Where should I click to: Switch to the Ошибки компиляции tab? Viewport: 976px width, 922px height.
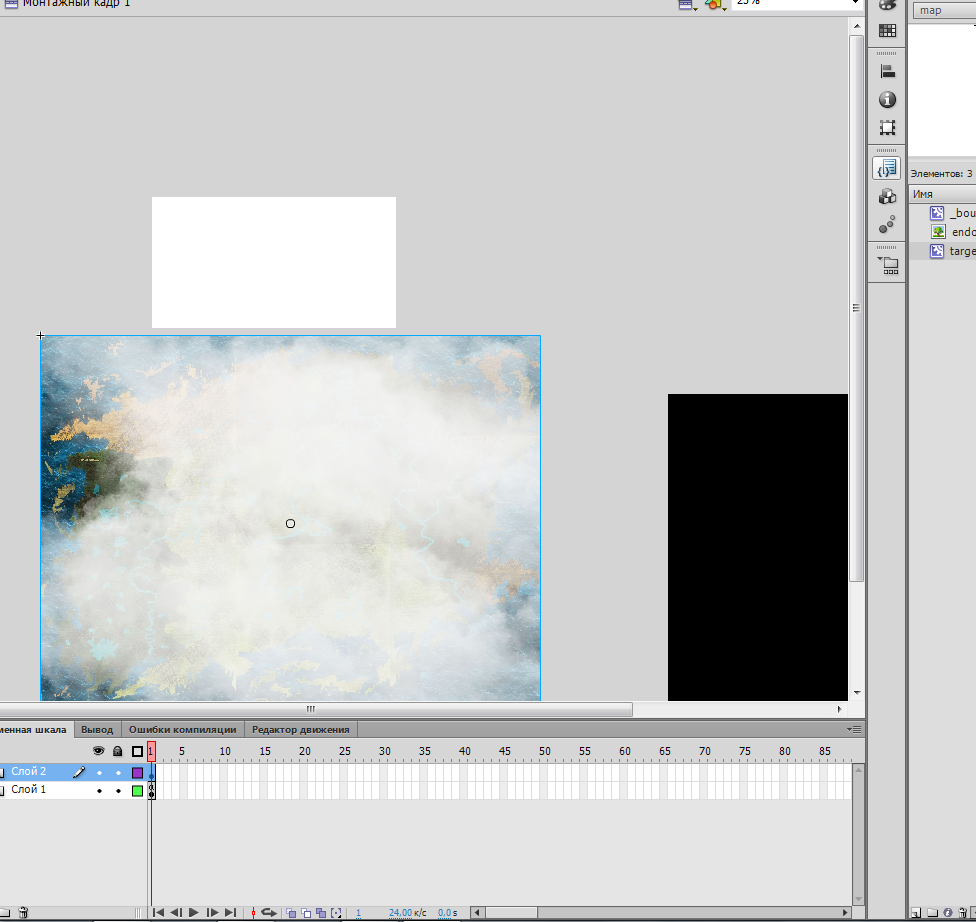point(182,729)
